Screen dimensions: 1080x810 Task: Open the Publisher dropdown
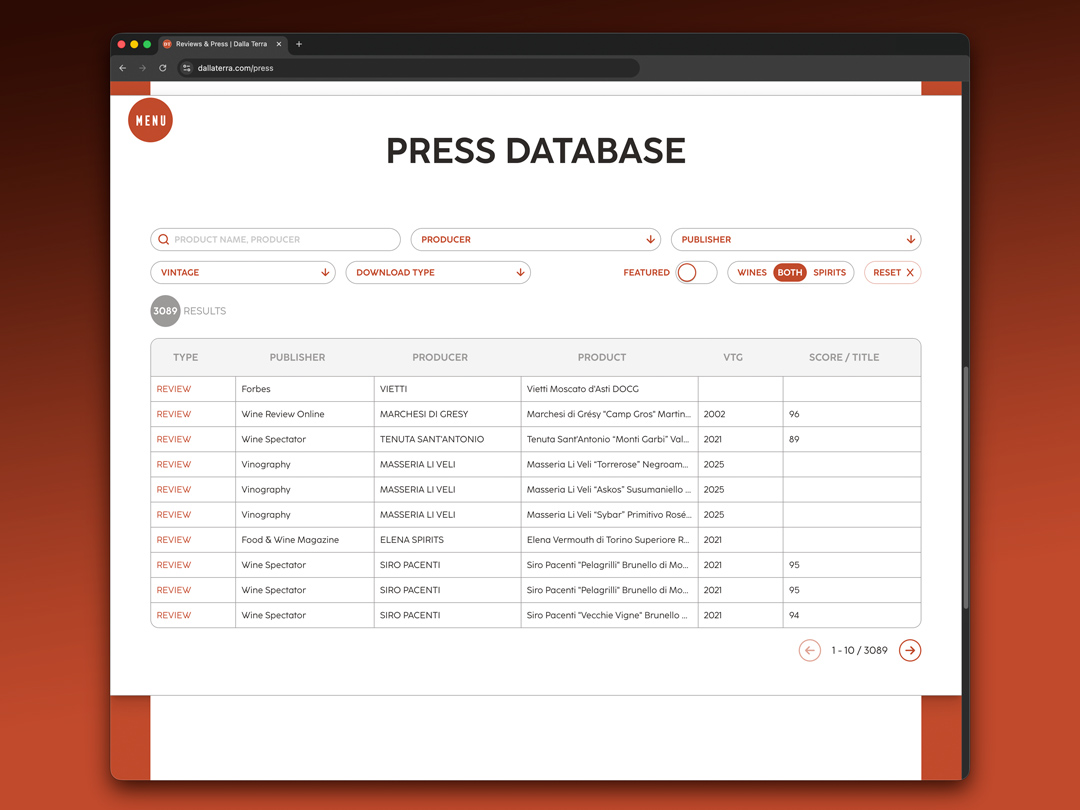click(x=796, y=240)
